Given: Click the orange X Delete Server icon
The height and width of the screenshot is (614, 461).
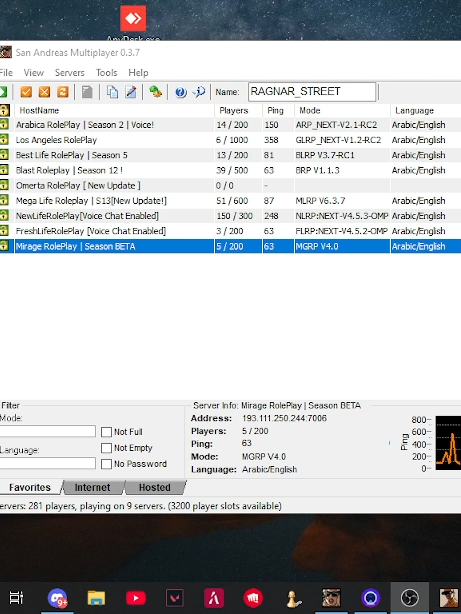Looking at the screenshot, I should pyautogui.click(x=45, y=92).
